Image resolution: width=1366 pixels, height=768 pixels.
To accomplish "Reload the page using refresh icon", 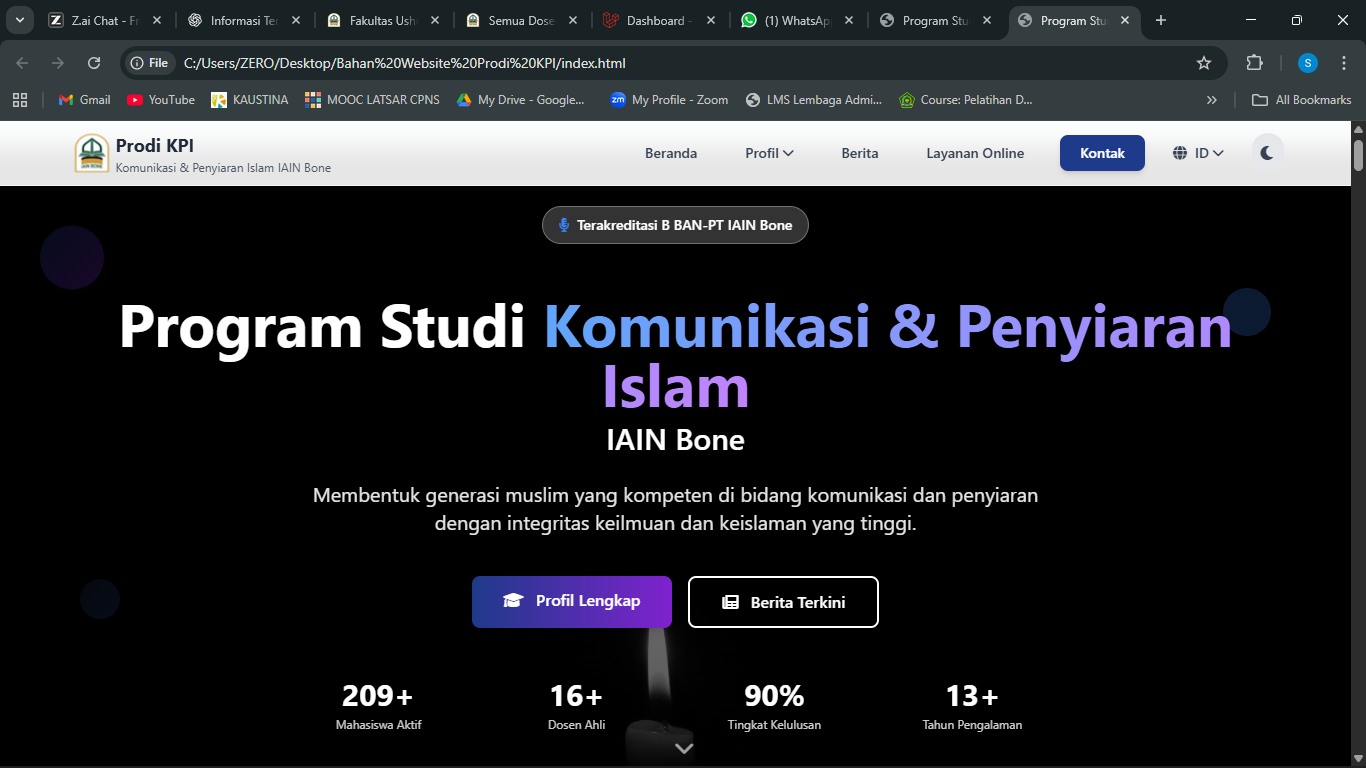I will 94,63.
